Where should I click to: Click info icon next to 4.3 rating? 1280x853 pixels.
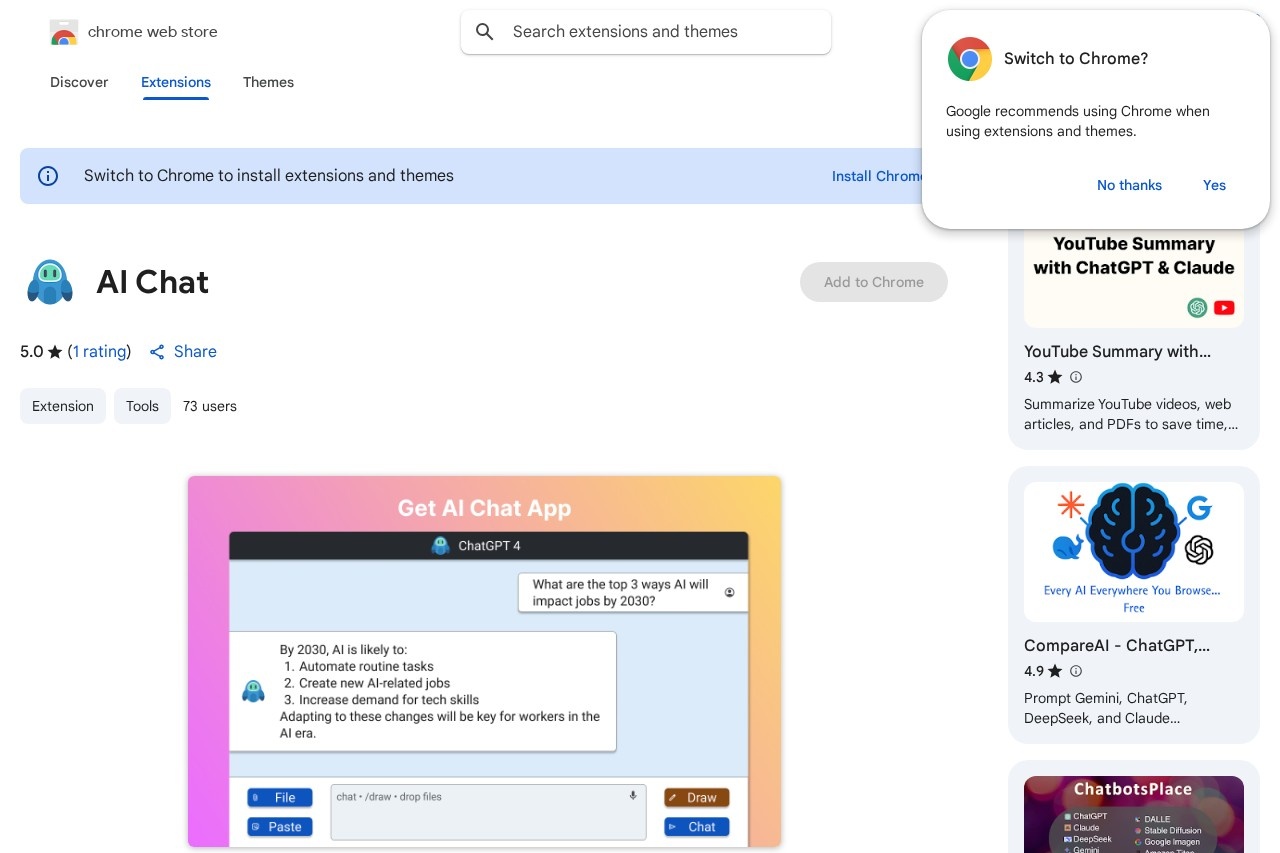tap(1076, 377)
